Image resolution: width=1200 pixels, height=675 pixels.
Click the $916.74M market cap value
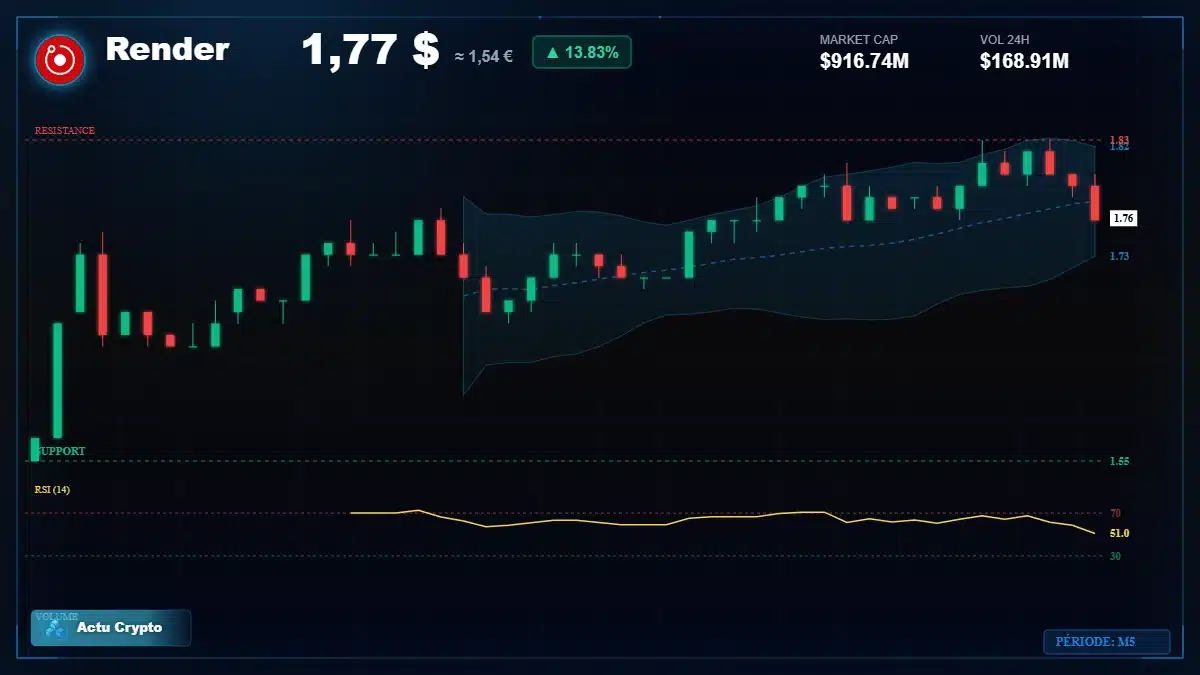tap(864, 61)
